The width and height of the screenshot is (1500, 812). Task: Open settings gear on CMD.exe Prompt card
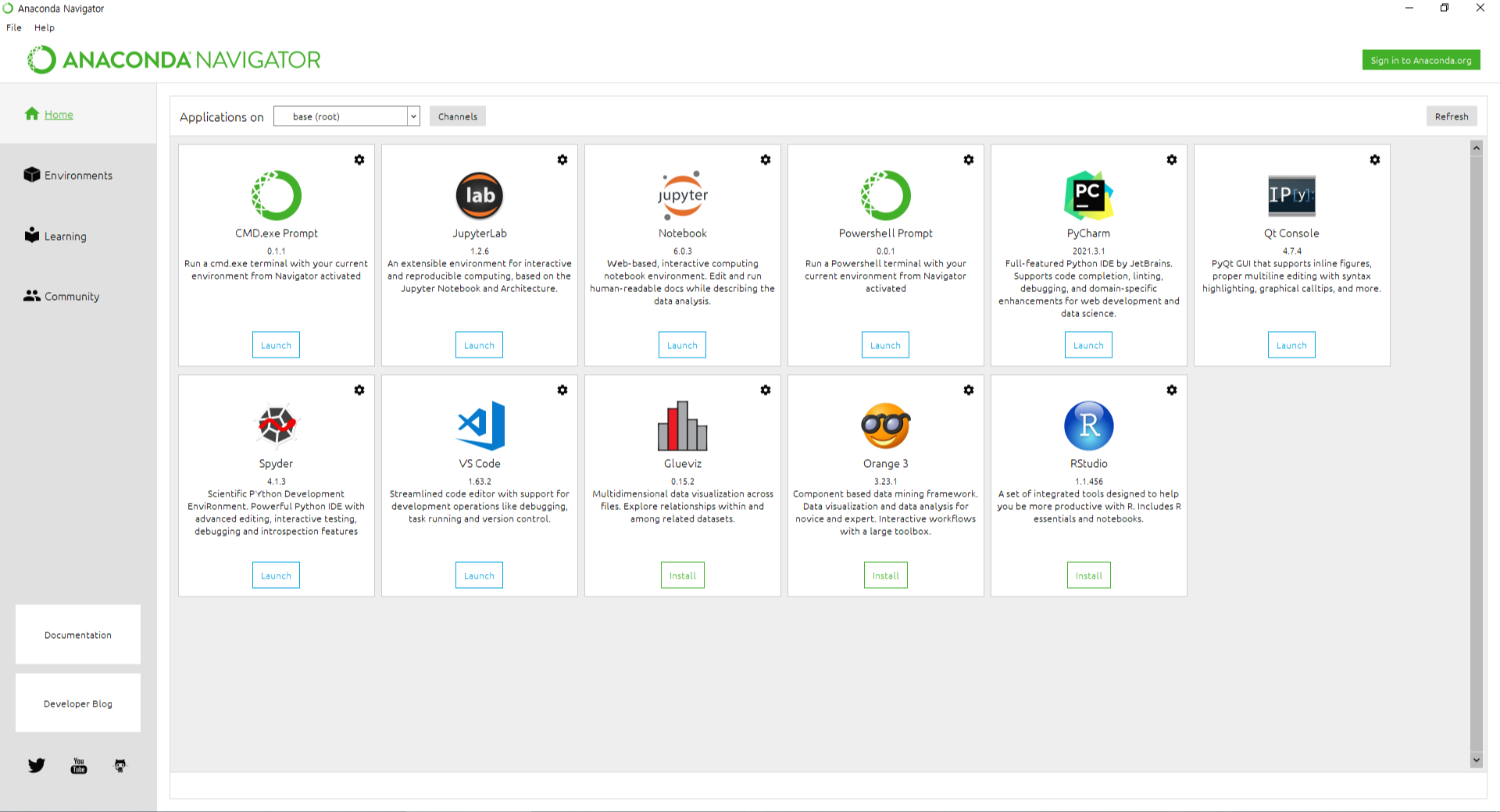(359, 159)
